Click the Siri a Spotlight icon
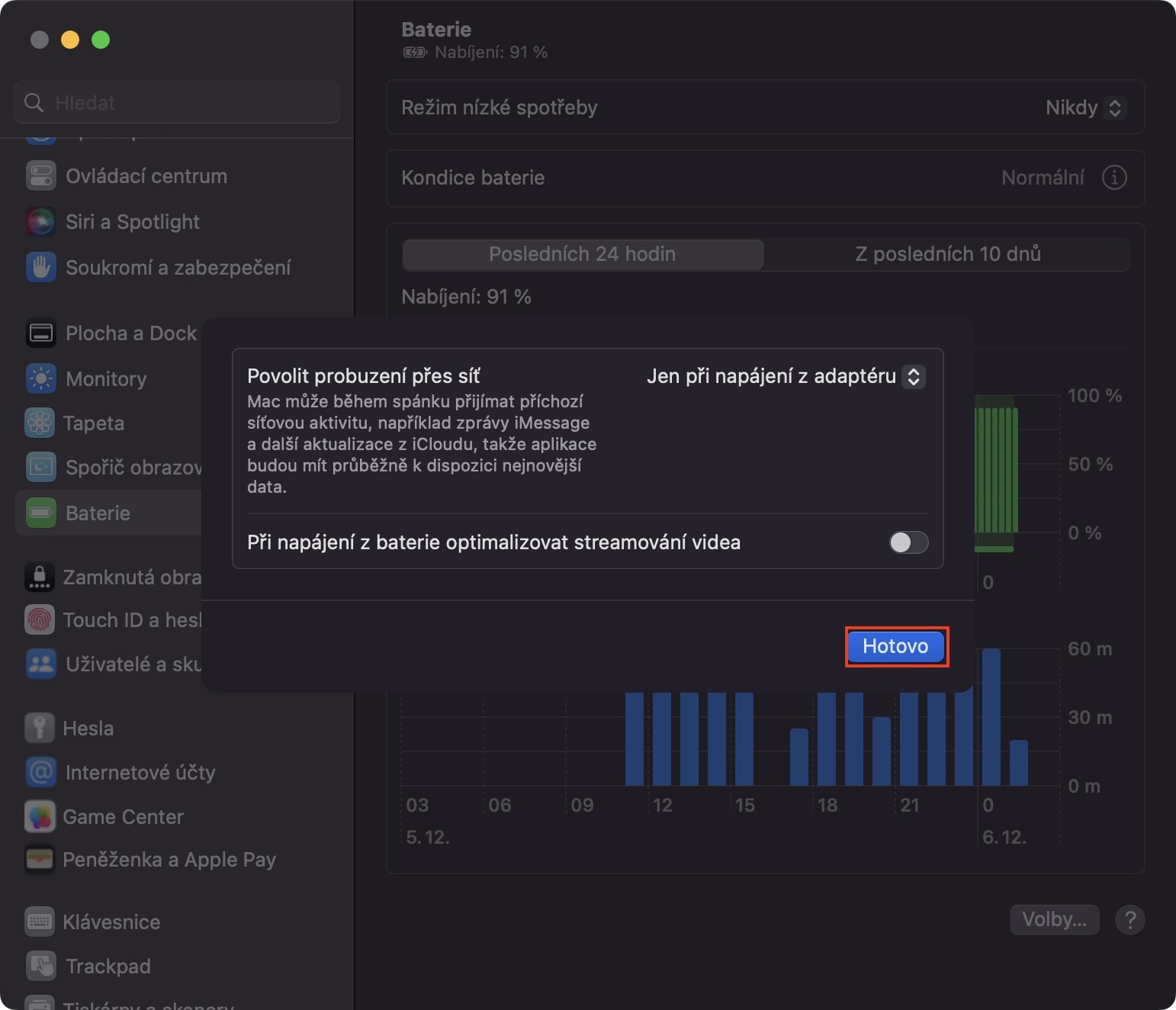1176x1010 pixels. [40, 222]
